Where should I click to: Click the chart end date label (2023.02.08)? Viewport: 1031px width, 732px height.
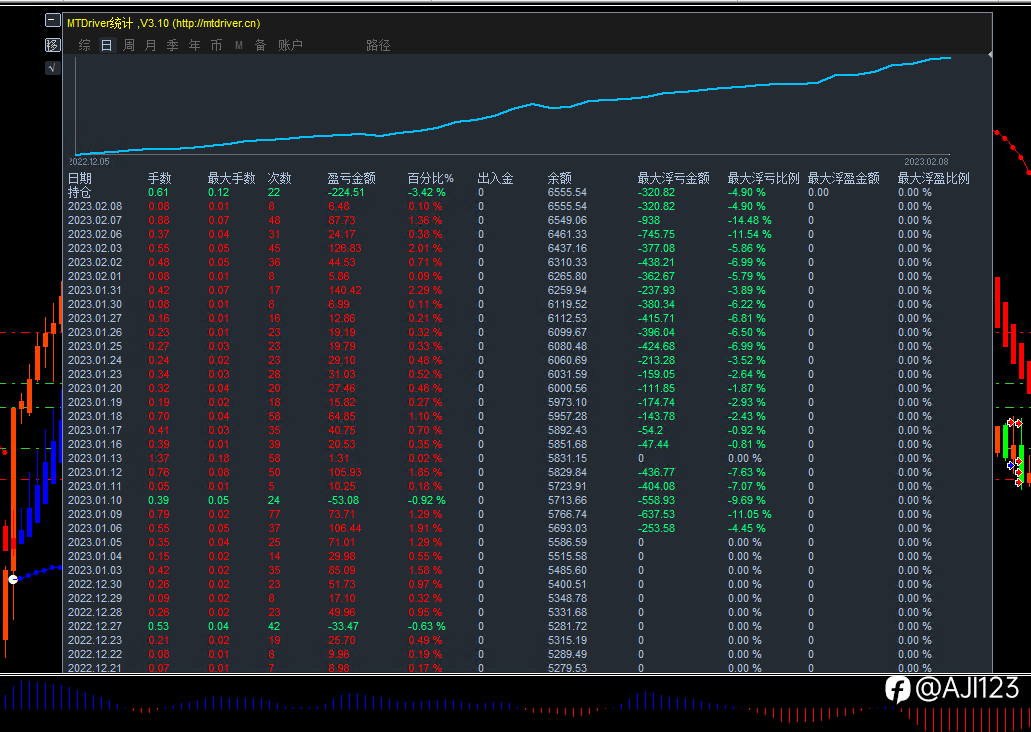[926, 162]
